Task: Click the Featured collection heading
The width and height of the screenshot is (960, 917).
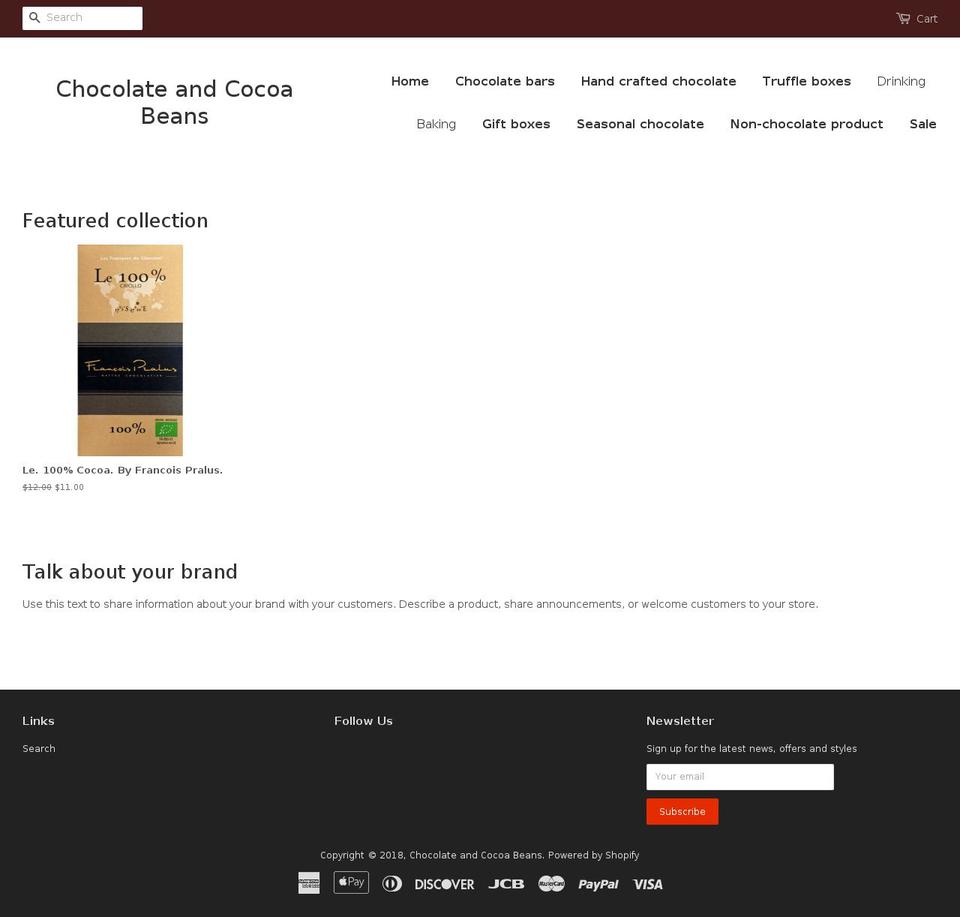Action: point(115,220)
